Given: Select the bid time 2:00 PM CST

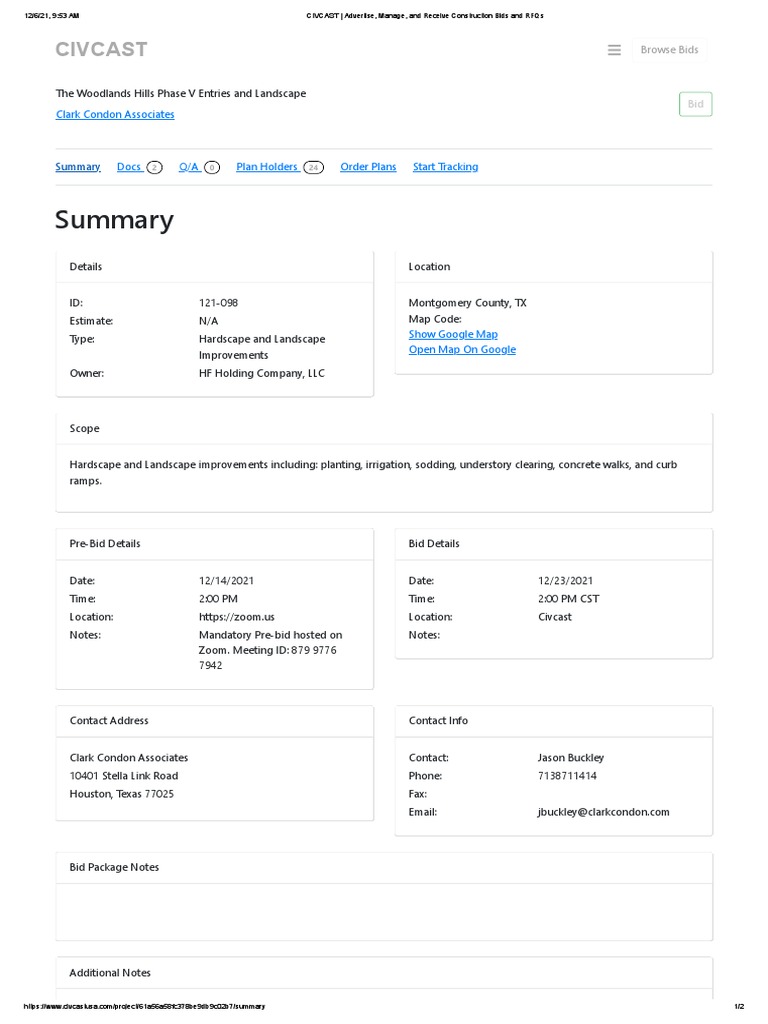Looking at the screenshot, I should point(568,599).
